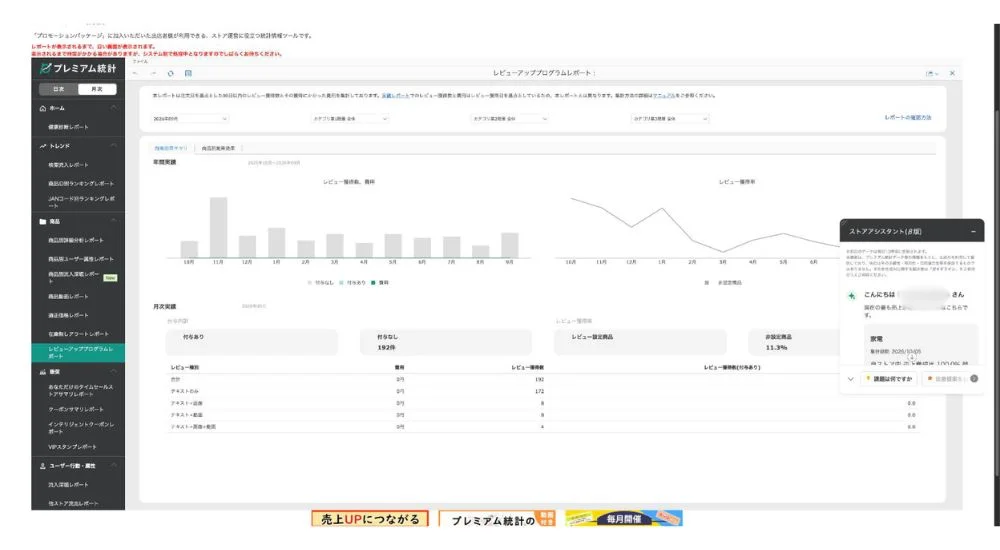Close the report with the X icon
Screen dimensions: 1000x550
[x=952, y=73]
